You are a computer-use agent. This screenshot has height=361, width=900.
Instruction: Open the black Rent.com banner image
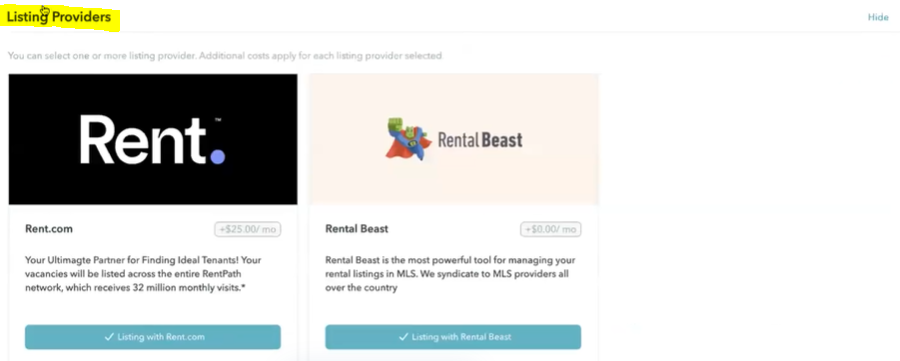pos(153,139)
